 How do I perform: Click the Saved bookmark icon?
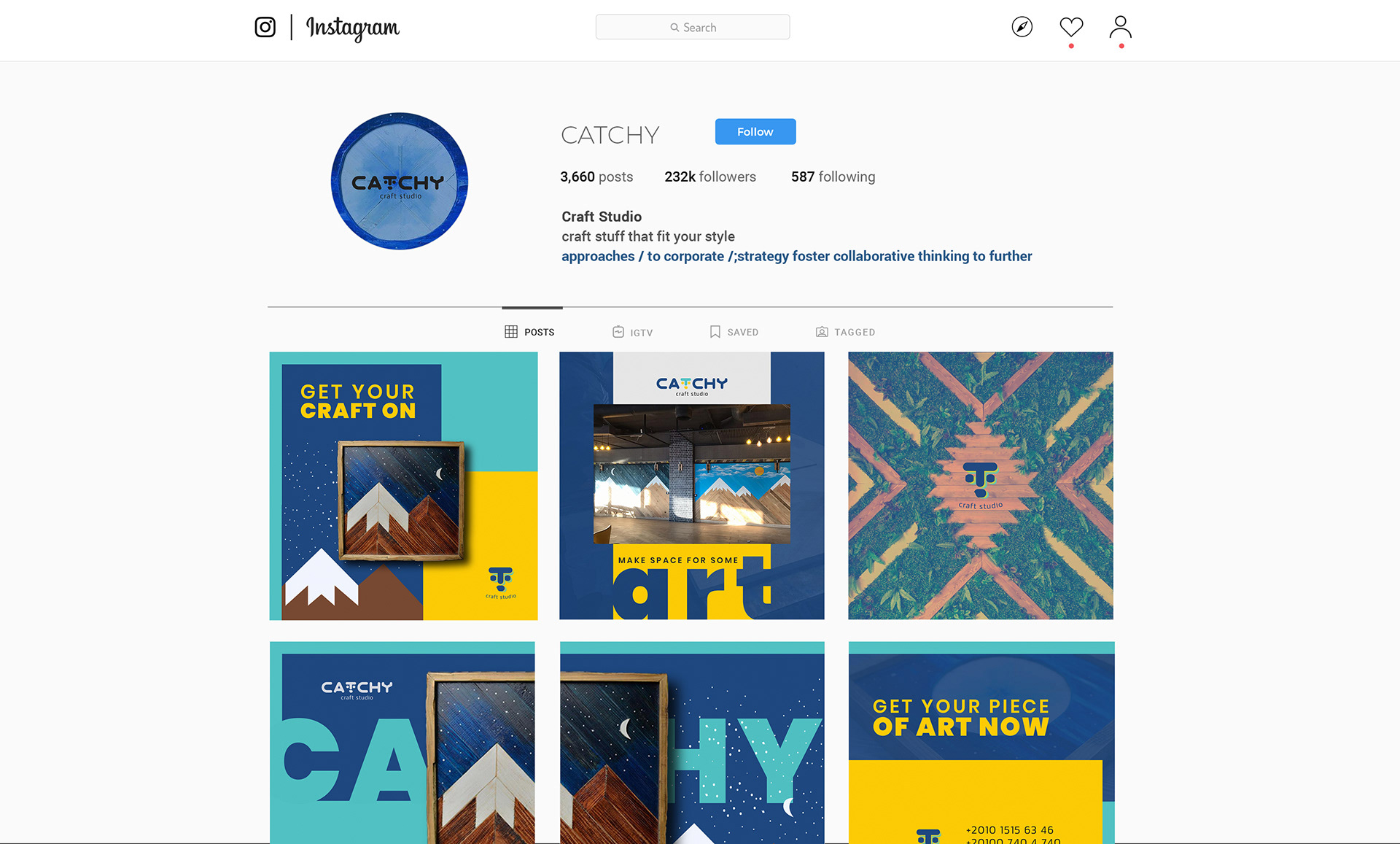[x=715, y=332]
